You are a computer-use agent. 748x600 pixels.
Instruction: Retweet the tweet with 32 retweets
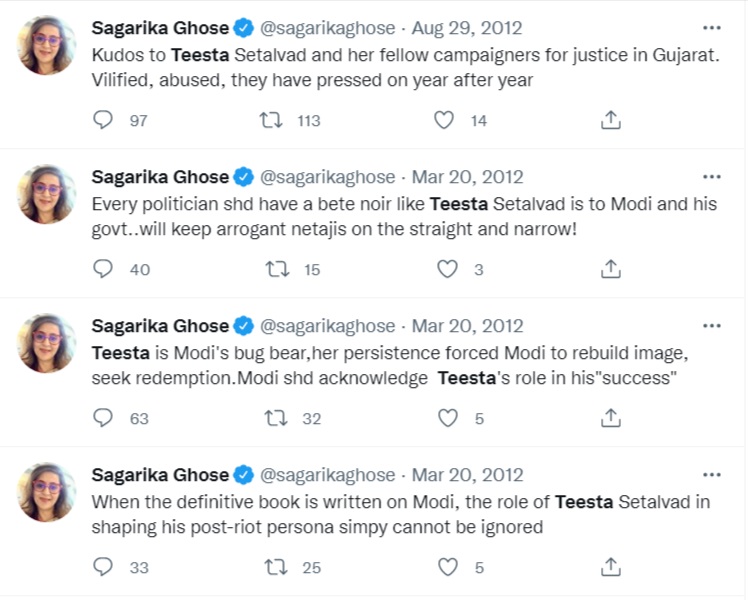click(270, 418)
